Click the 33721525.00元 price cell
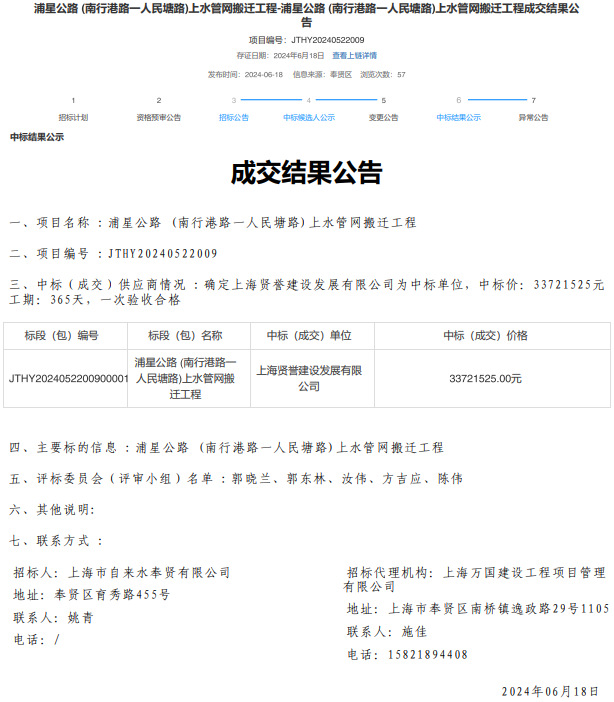The image size is (614, 702). pyautogui.click(x=485, y=379)
